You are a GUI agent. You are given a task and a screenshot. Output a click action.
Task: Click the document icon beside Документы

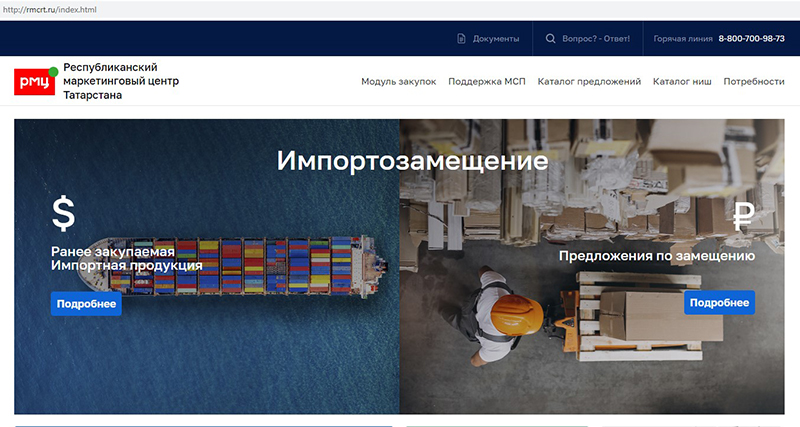click(461, 39)
